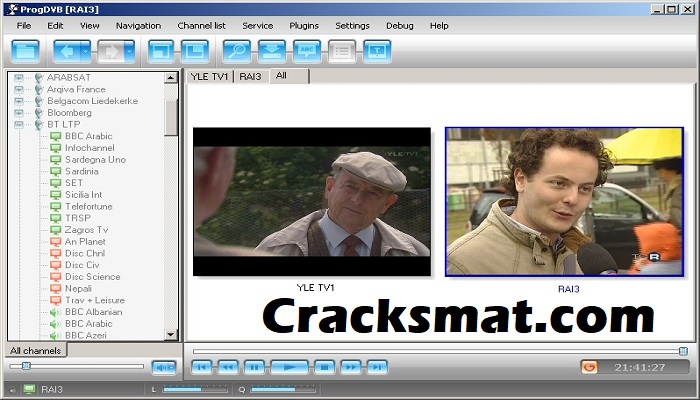Select the All tab
The height and width of the screenshot is (400, 700).
[x=289, y=75]
